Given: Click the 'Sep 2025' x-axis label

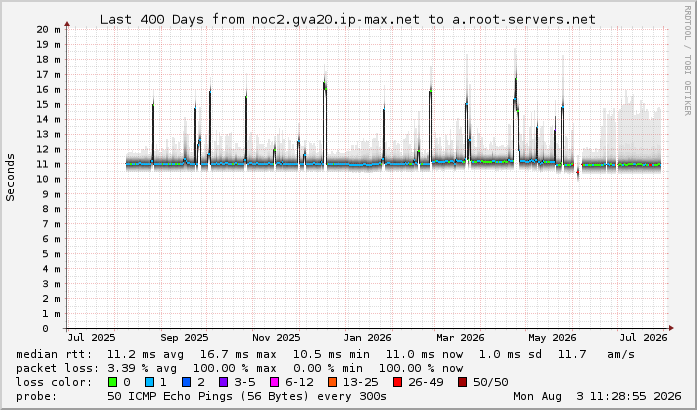Looking at the screenshot, I should 184,338.
